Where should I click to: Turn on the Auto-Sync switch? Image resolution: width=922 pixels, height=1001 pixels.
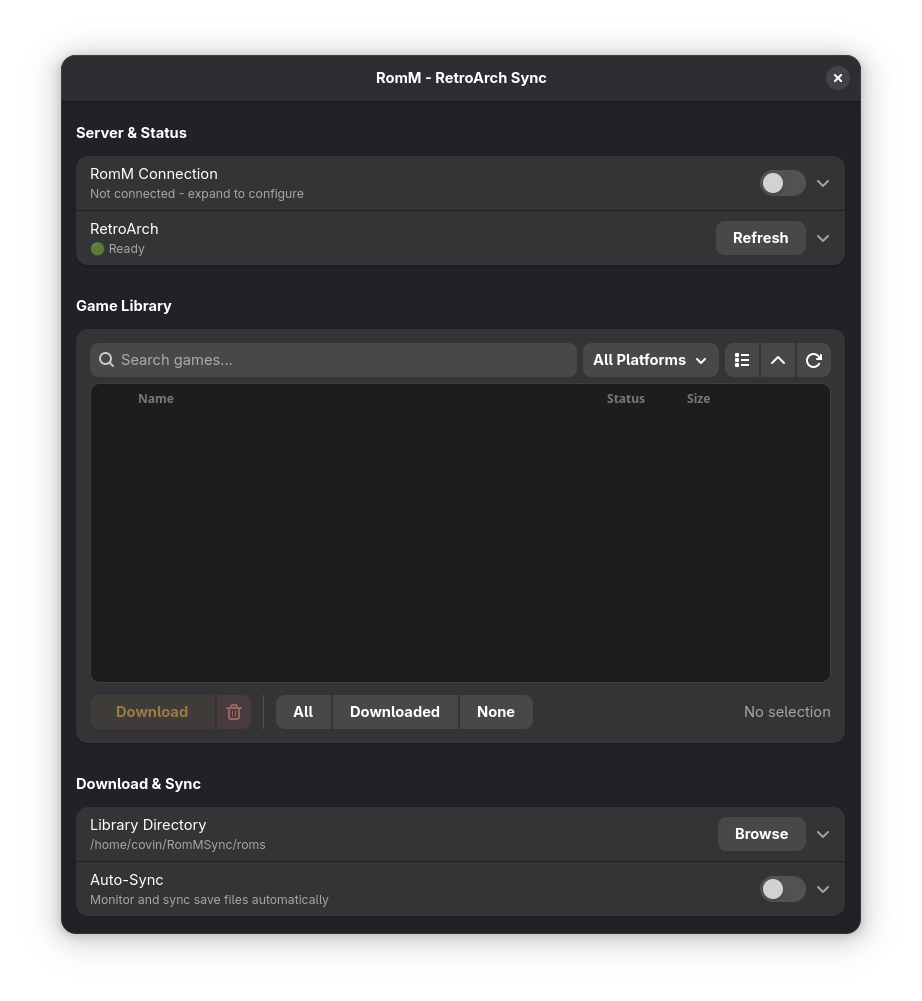pos(783,889)
